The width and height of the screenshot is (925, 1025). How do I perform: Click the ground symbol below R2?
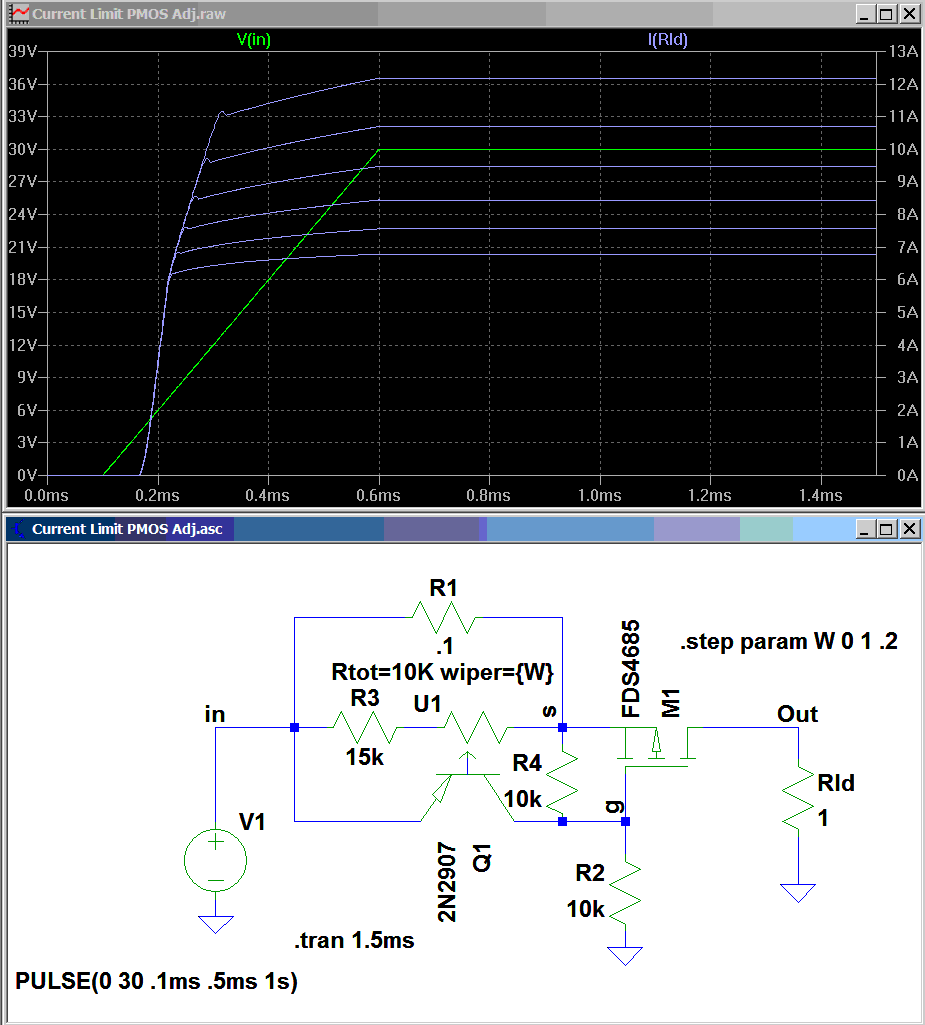coord(623,950)
